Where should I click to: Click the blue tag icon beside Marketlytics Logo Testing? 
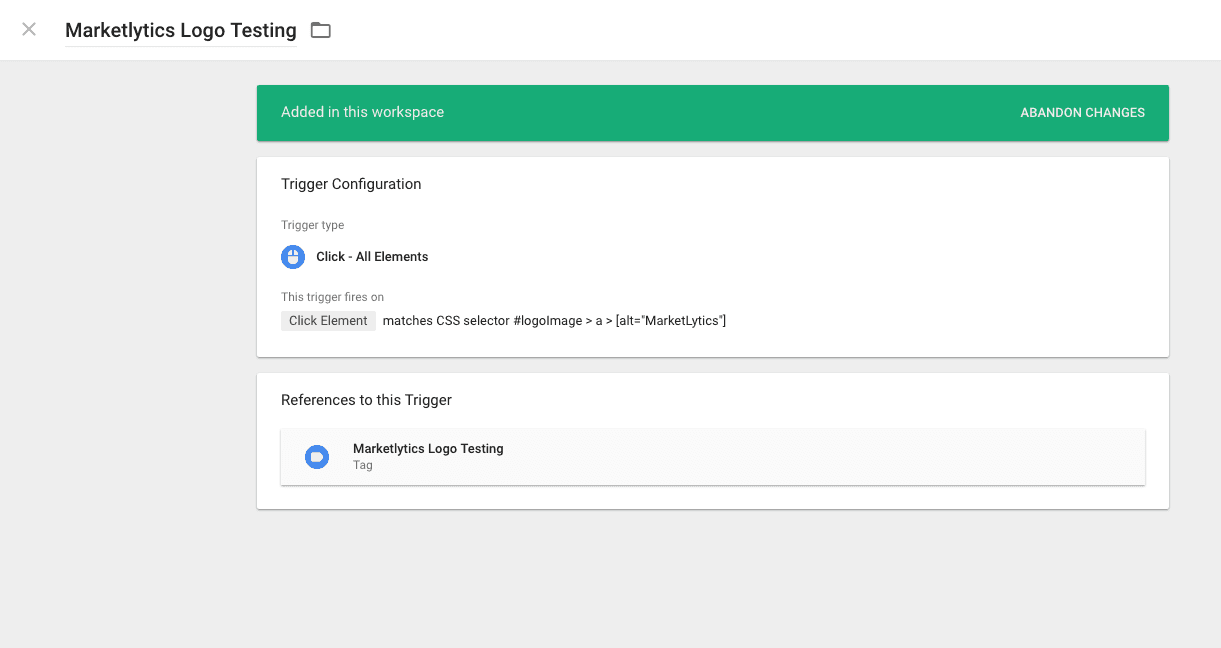tap(317, 457)
